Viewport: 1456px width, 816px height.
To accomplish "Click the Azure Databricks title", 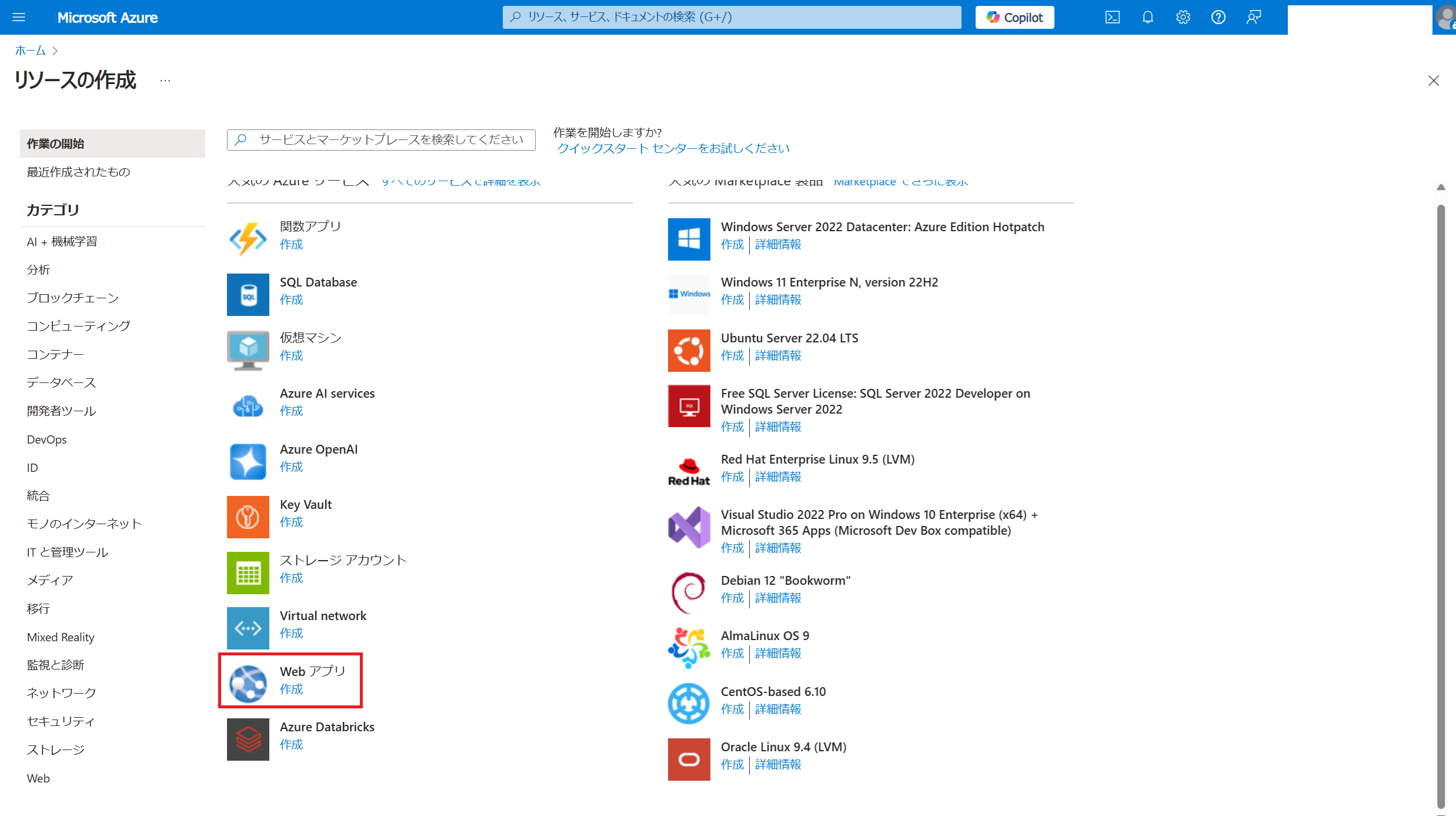I will coord(327,727).
